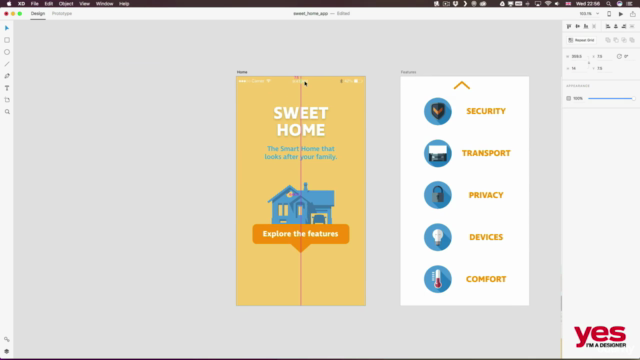Image resolution: width=640 pixels, height=360 pixels.
Task: Click the Repeat Grid button
Action: [582, 40]
